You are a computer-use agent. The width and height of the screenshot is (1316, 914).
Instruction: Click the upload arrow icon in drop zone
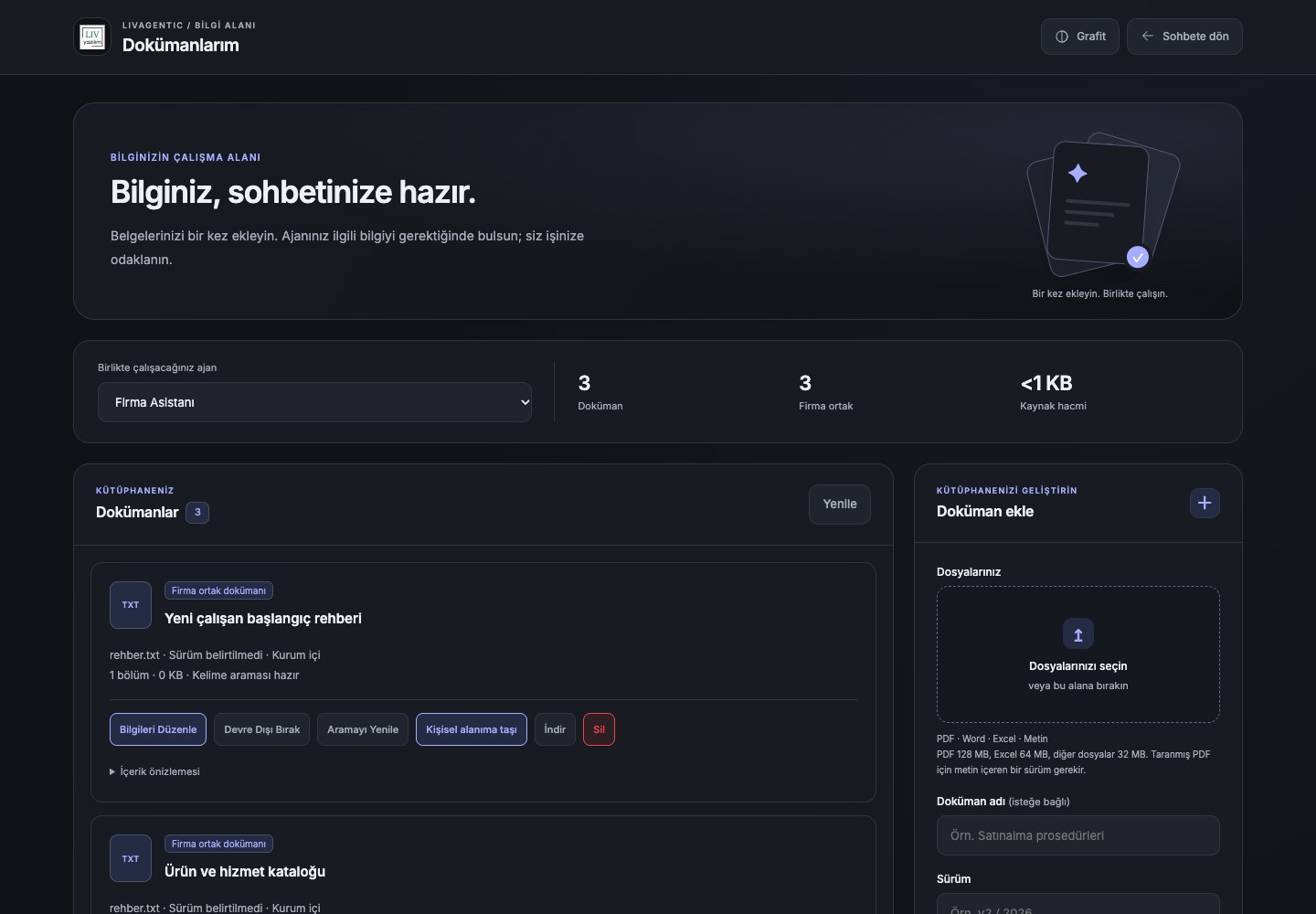(1078, 634)
